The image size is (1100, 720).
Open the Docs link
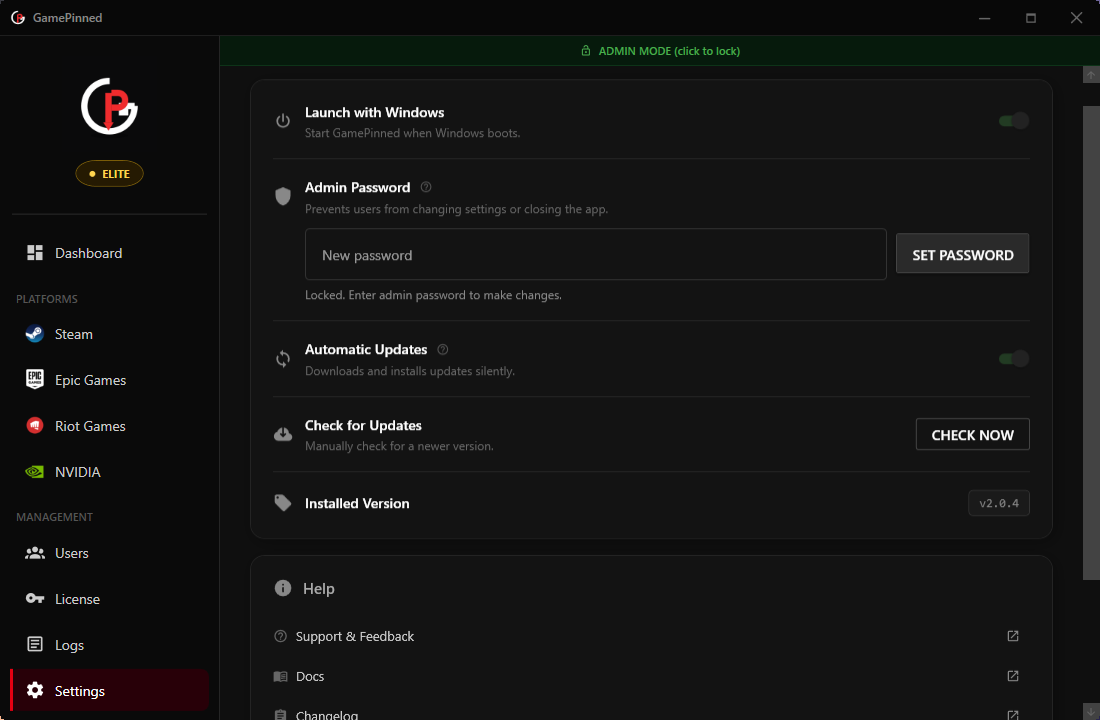point(651,676)
